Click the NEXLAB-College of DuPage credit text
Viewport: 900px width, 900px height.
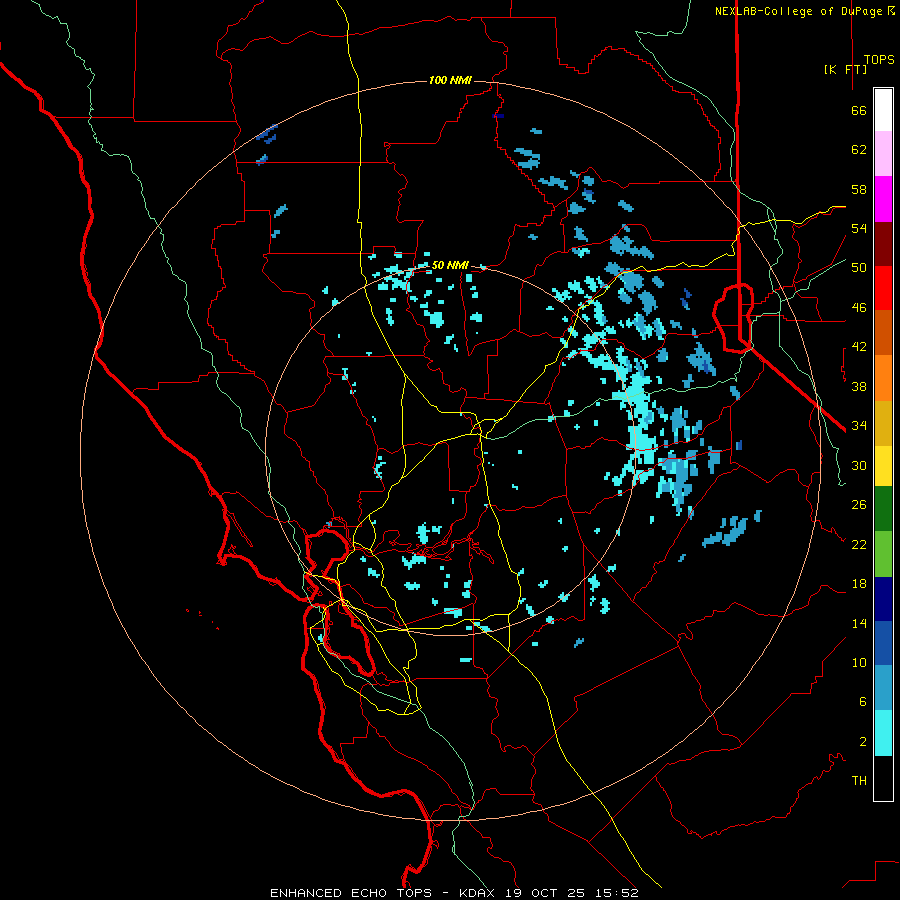pos(804,11)
